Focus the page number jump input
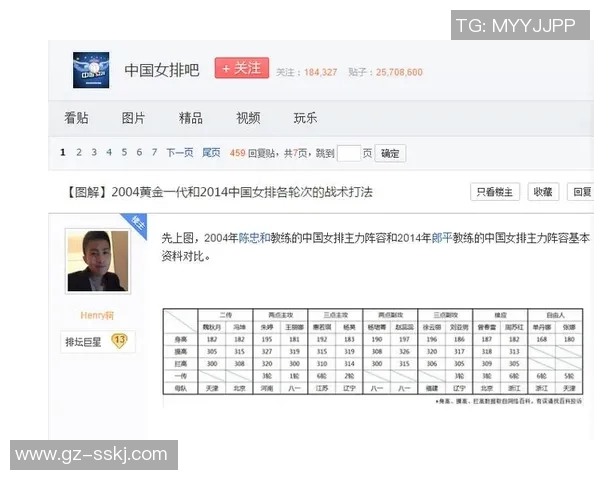 pos(349,153)
